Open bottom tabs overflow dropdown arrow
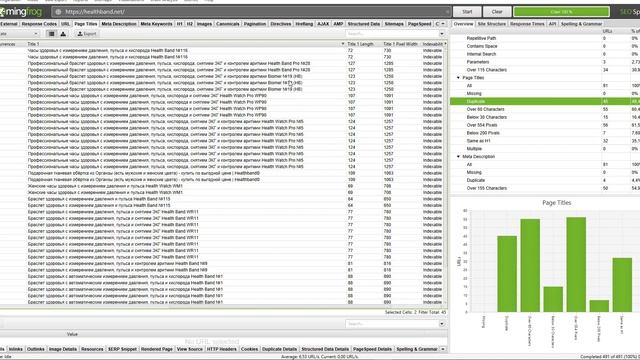 (x=443, y=349)
